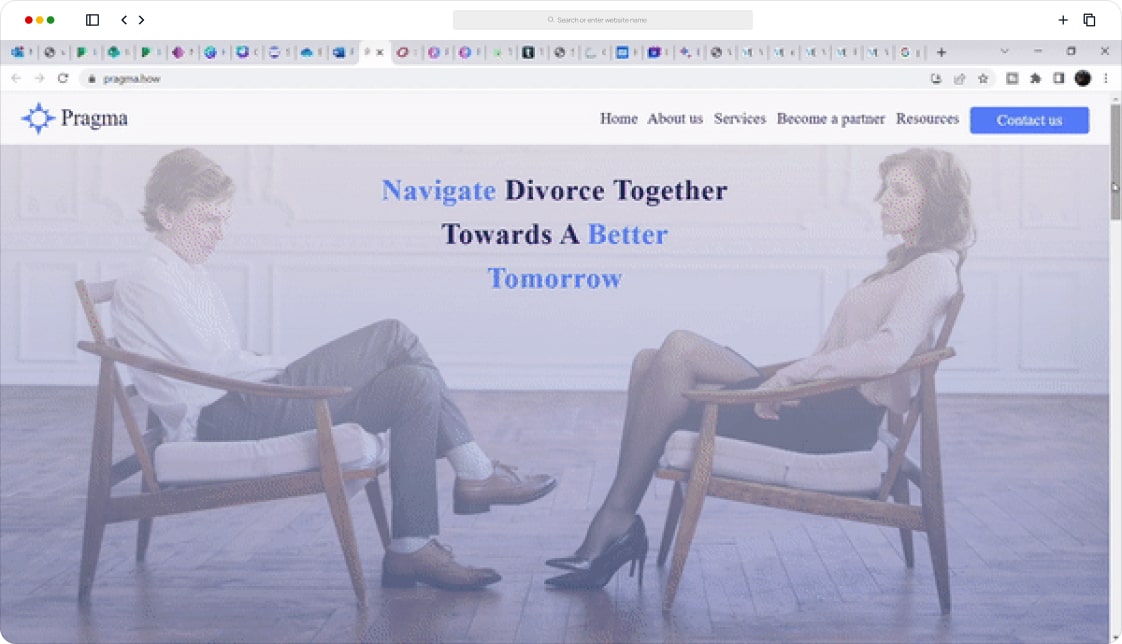This screenshot has height=644, width=1122.
Task: Click the Home navigation link
Action: pyautogui.click(x=618, y=119)
